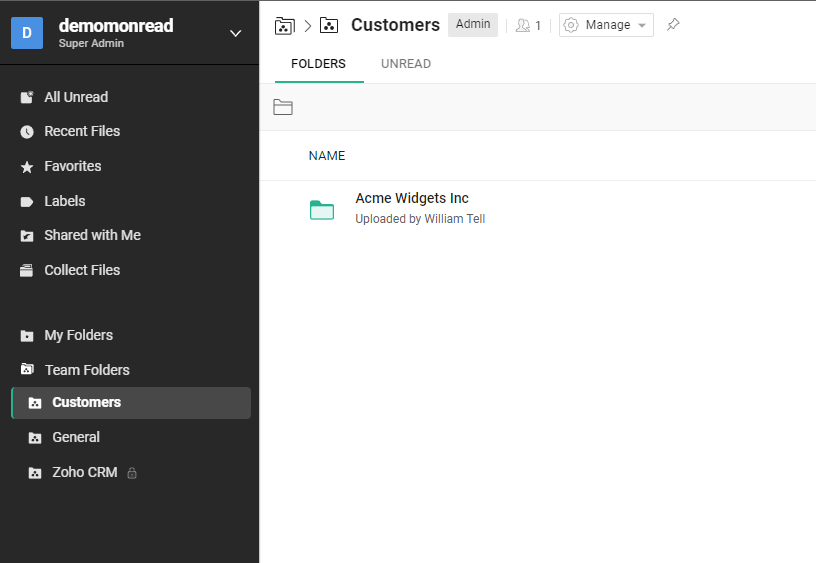Click the new folder icon in toolbar
Image resolution: width=816 pixels, height=563 pixels.
(x=283, y=107)
